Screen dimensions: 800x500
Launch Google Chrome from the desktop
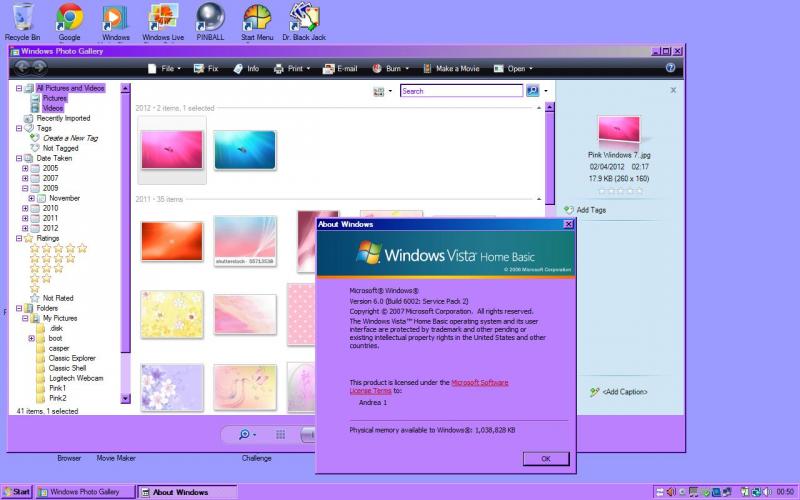[69, 21]
